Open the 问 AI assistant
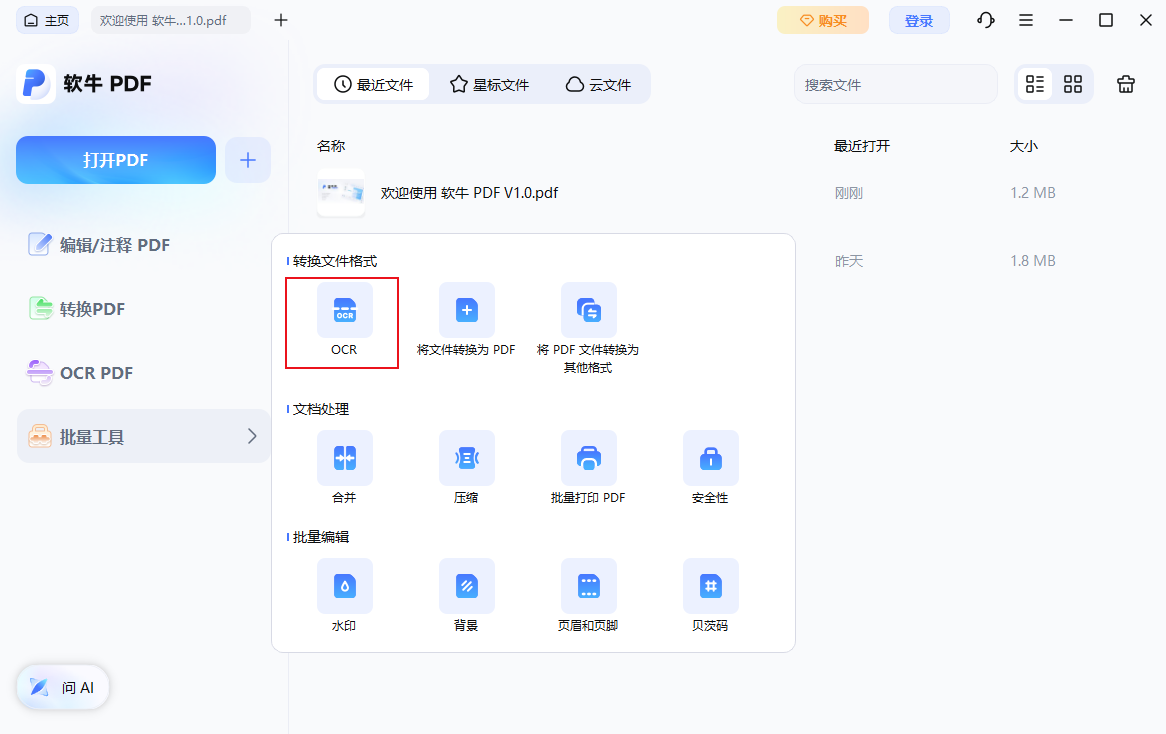Viewport: 1166px width, 734px height. [63, 687]
